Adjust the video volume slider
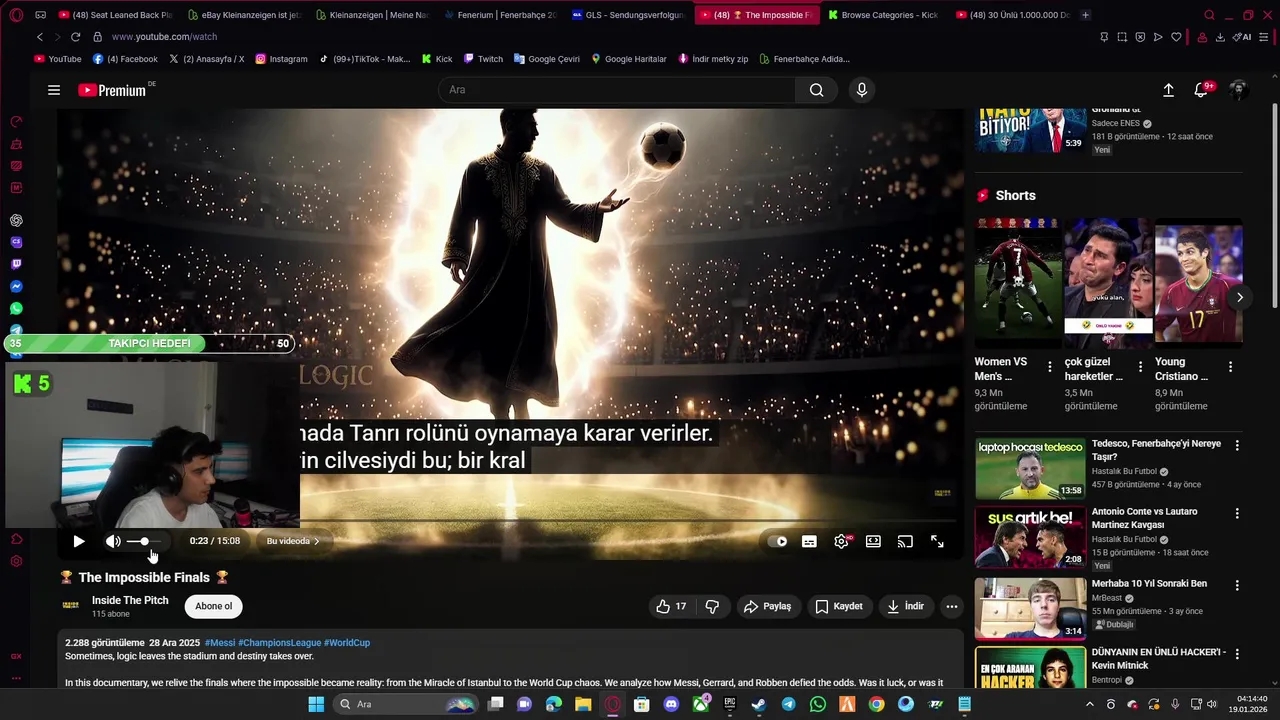1280x720 pixels. pos(144,541)
